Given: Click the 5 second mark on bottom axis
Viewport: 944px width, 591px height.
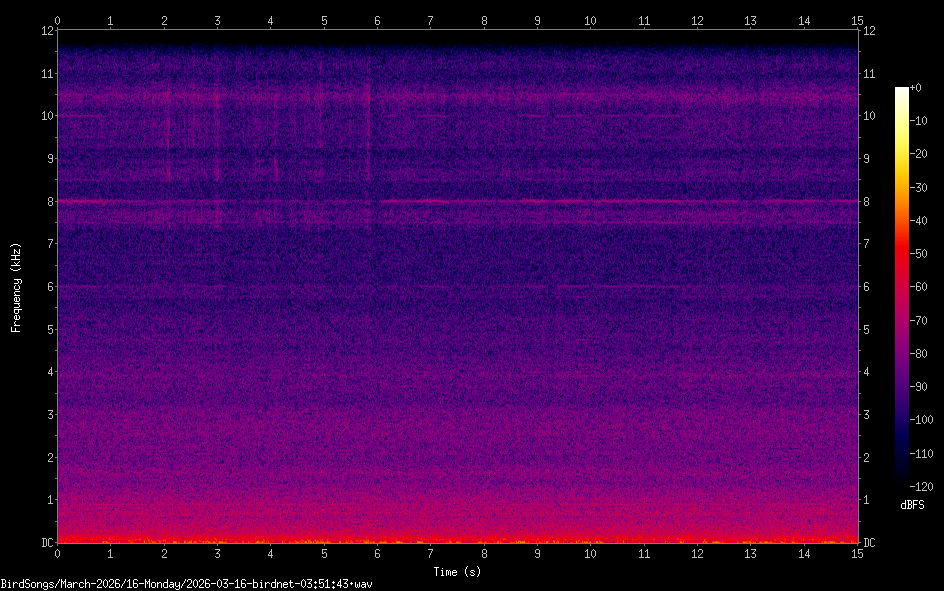Looking at the screenshot, I should 324,553.
